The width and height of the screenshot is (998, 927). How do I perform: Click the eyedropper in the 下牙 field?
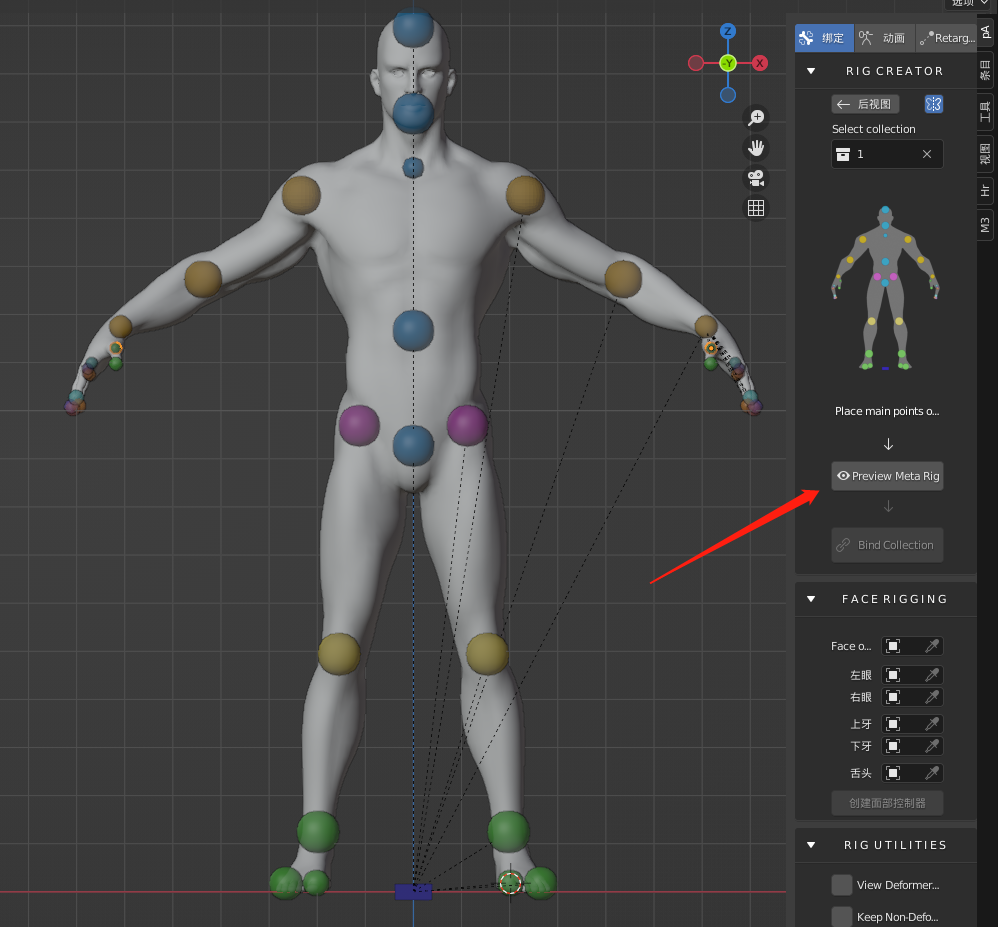coord(932,746)
